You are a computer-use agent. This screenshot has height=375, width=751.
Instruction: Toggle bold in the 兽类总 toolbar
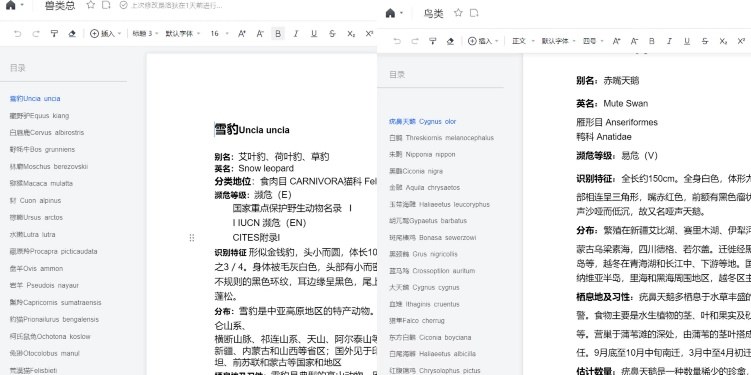pyautogui.click(x=278, y=34)
